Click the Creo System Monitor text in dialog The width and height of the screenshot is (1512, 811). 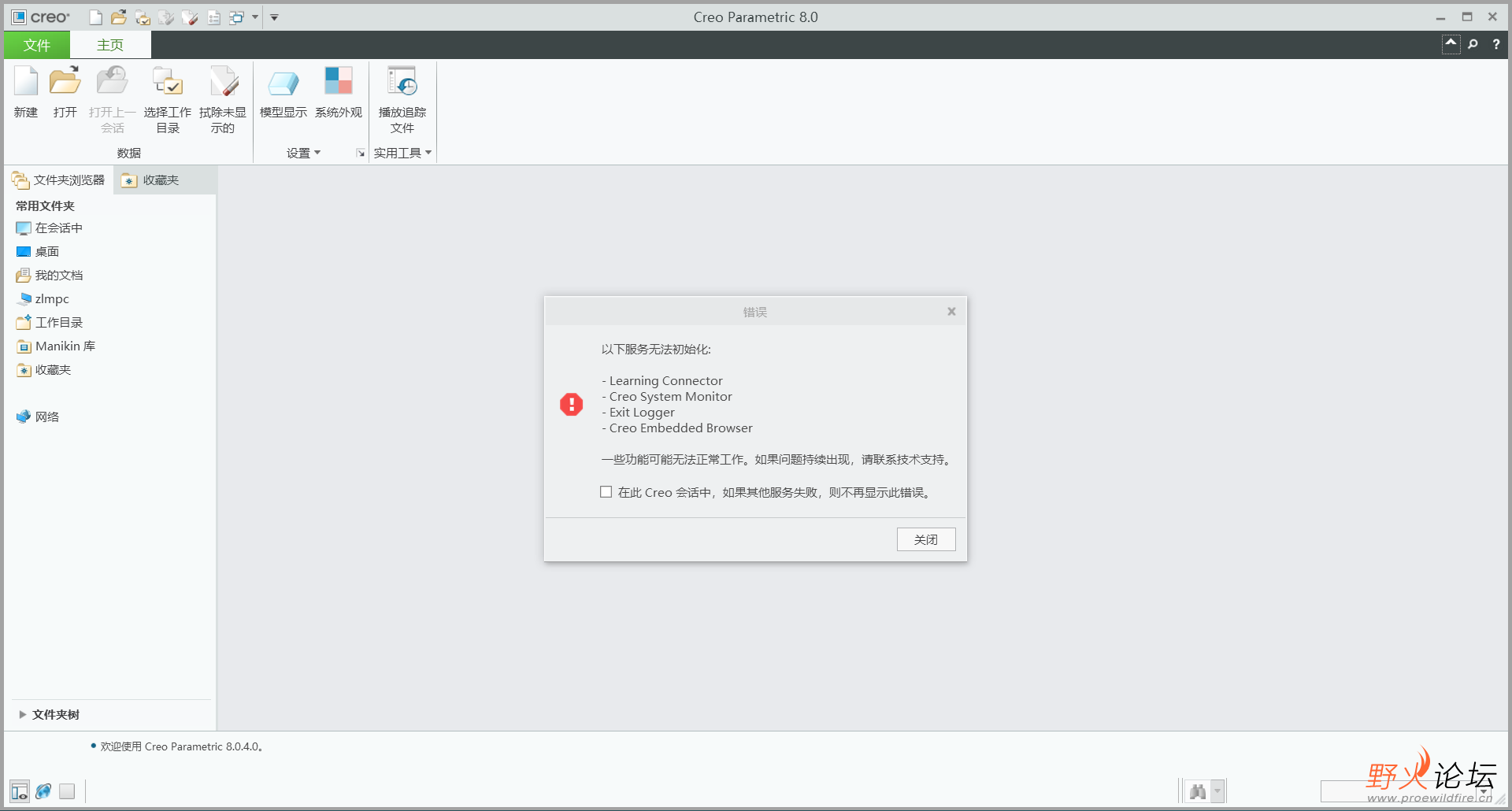[670, 397]
